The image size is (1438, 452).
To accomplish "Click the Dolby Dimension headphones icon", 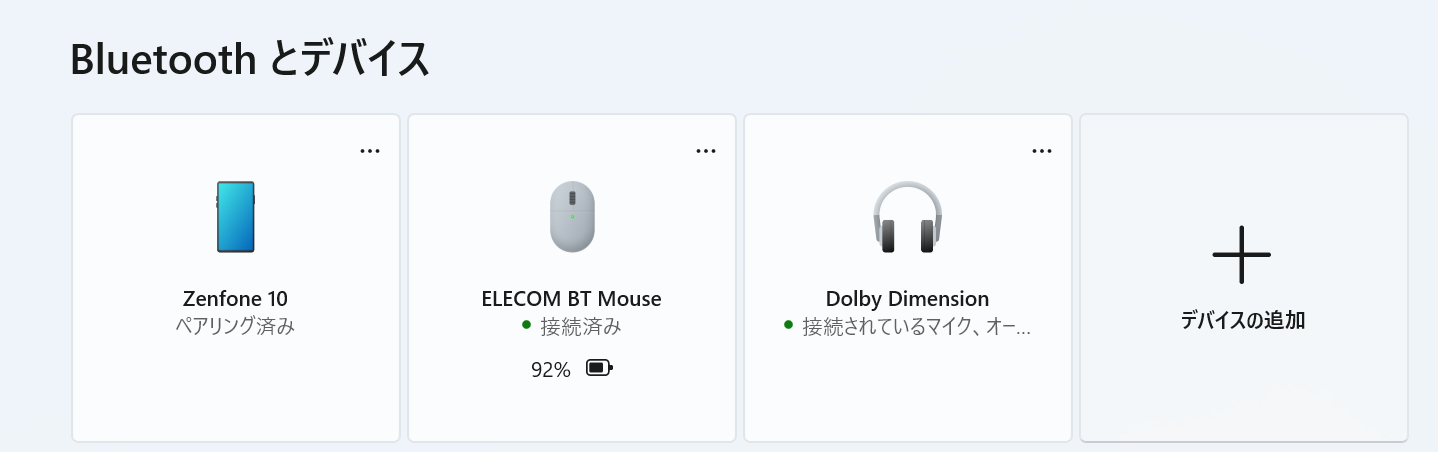I will point(907,216).
